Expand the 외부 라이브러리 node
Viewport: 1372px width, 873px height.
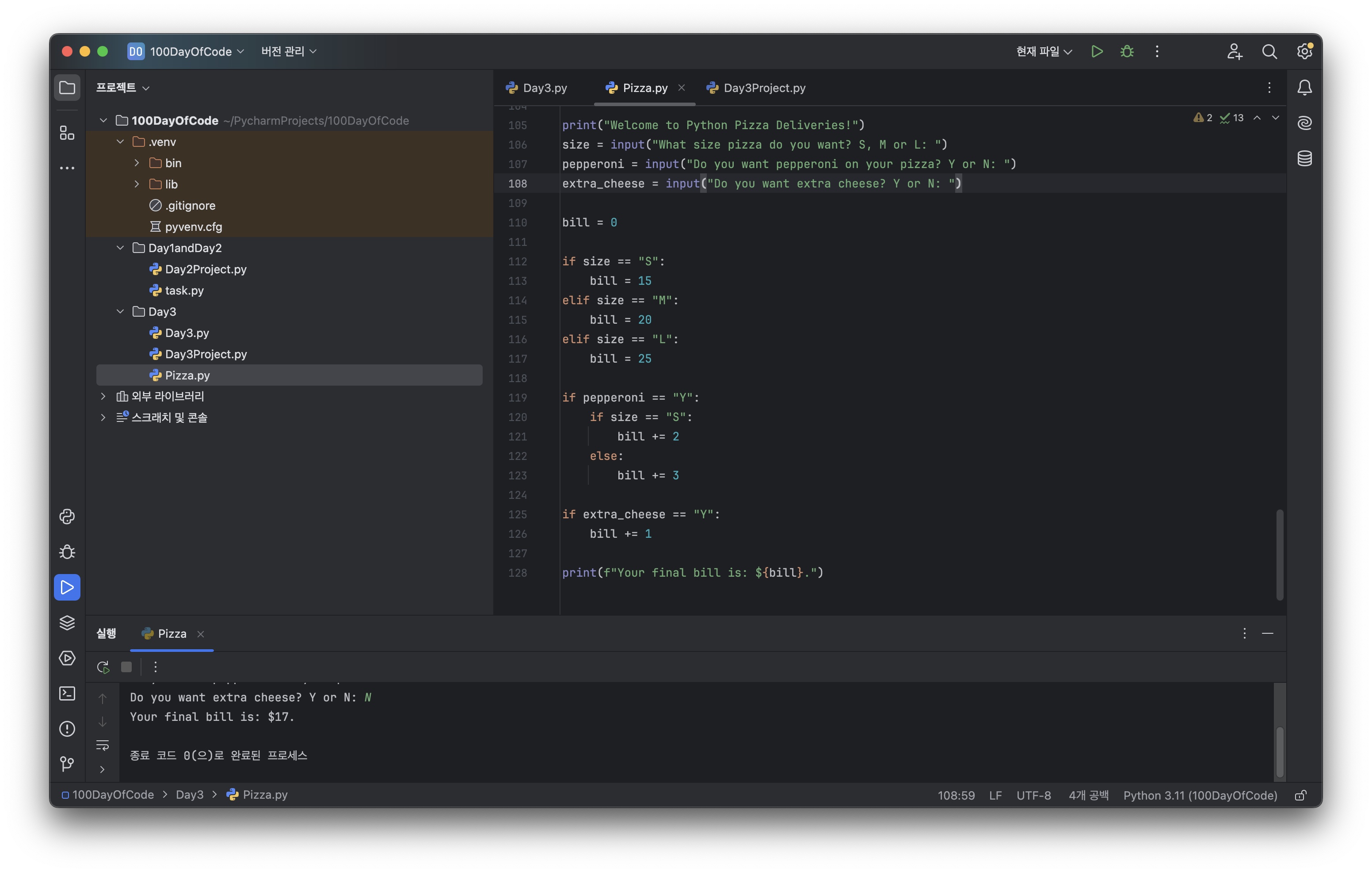point(103,396)
